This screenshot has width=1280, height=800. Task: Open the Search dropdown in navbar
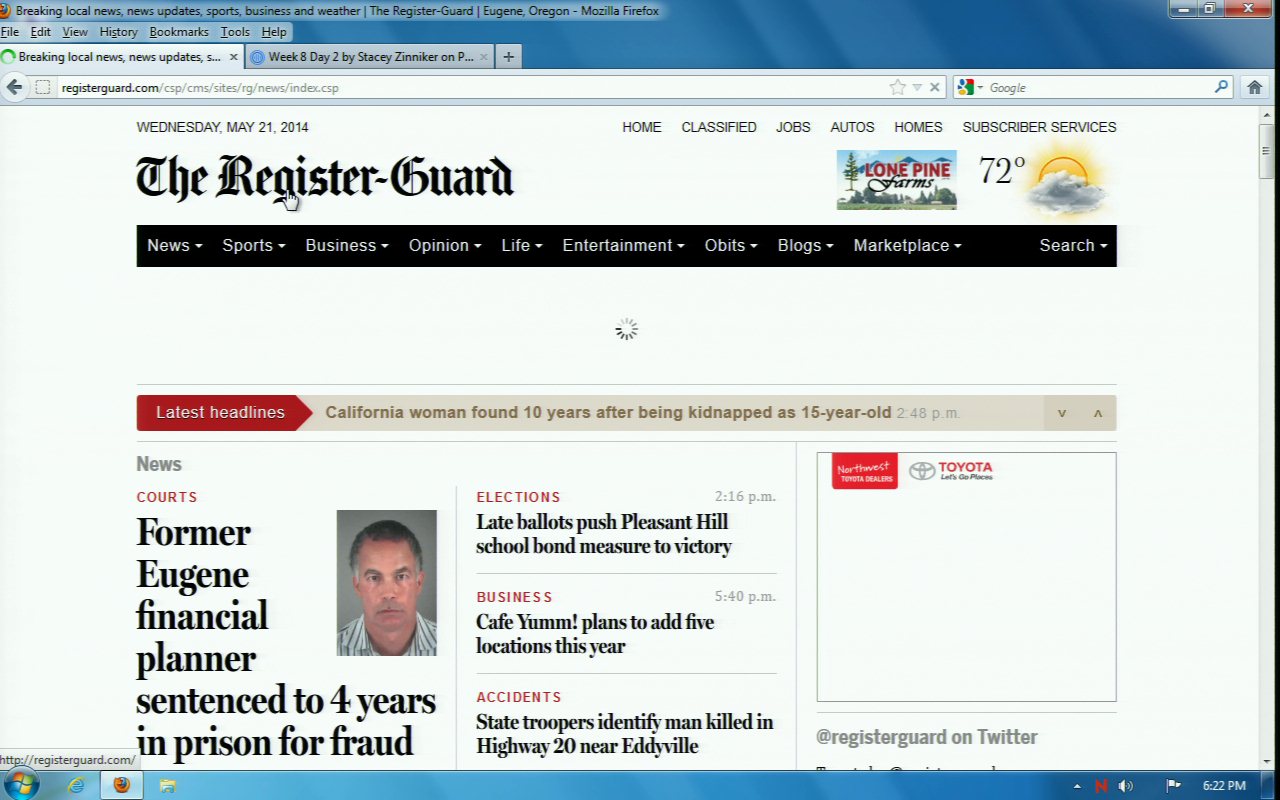pos(1073,245)
